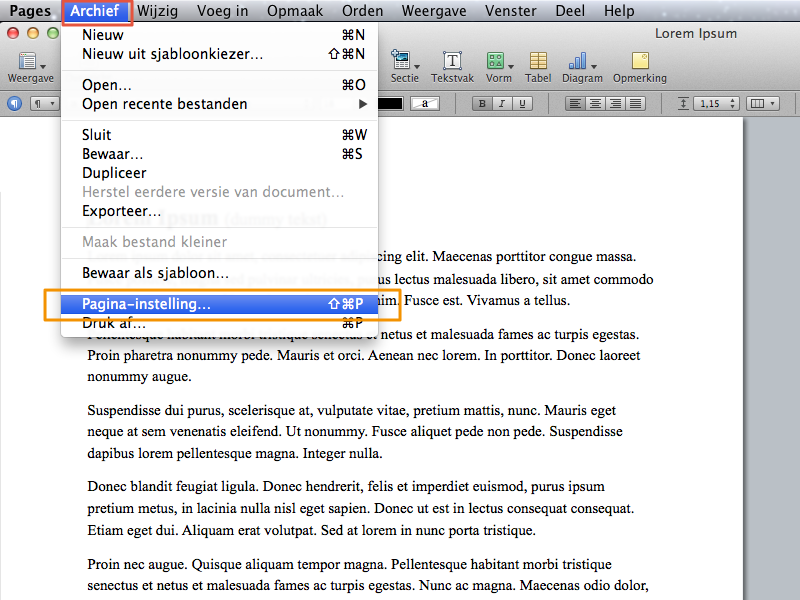Screen dimensions: 800x600
Task: Open the Help menu
Action: click(x=619, y=11)
